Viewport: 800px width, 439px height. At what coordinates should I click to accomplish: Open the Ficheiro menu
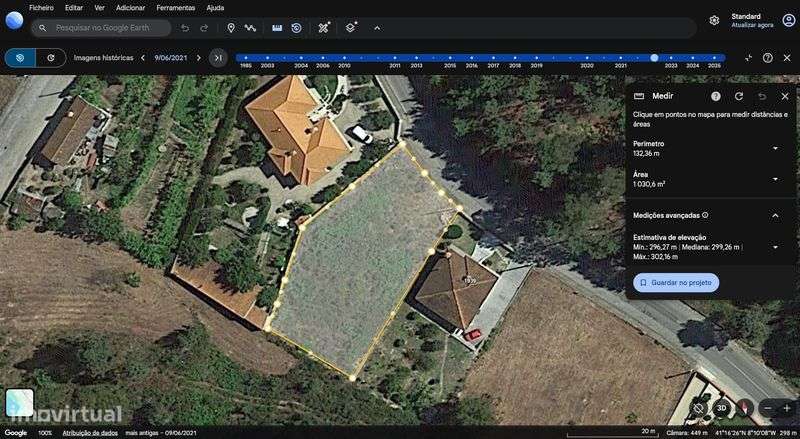(41, 8)
